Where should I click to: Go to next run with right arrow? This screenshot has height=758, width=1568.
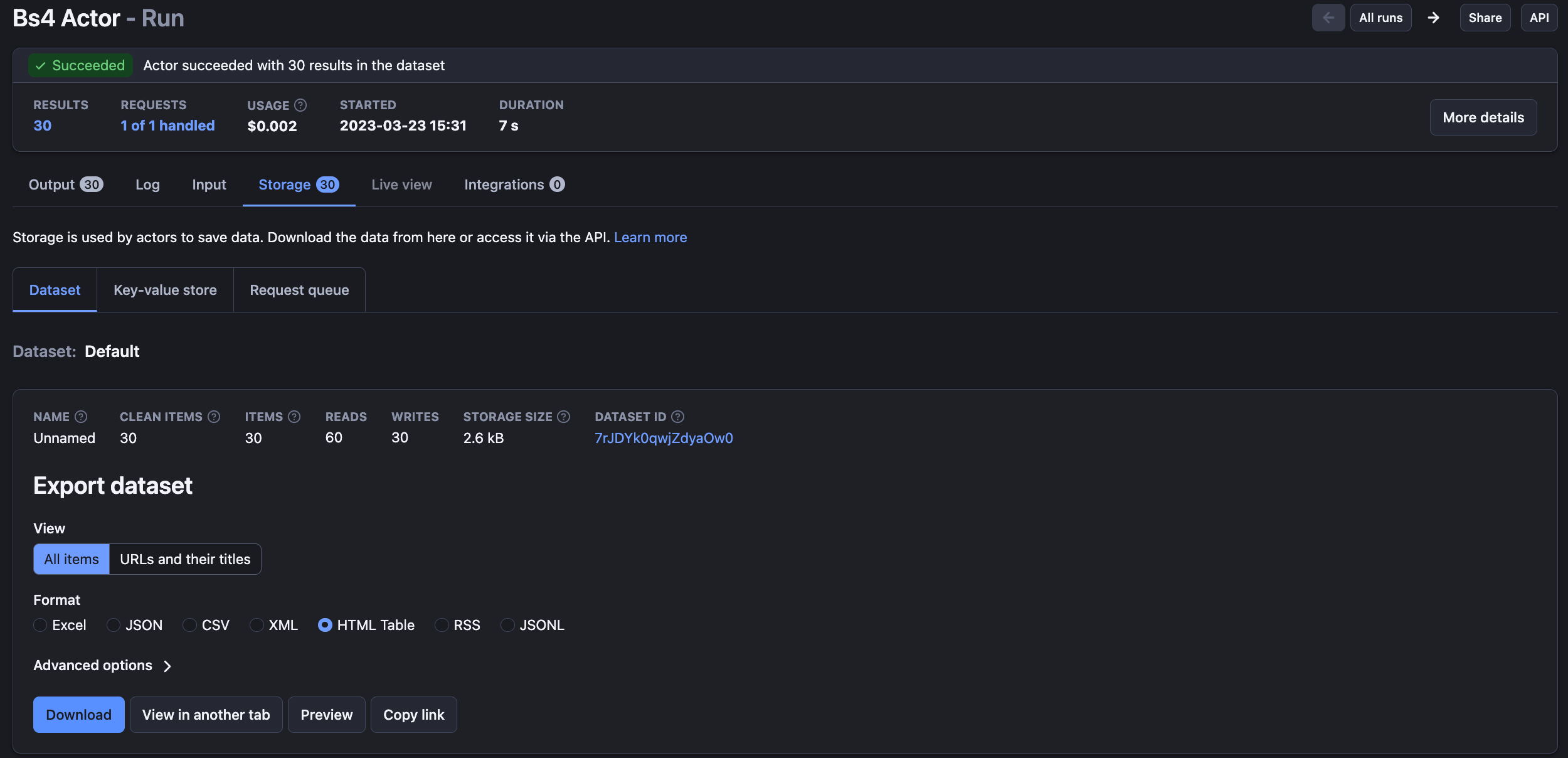tap(1434, 18)
